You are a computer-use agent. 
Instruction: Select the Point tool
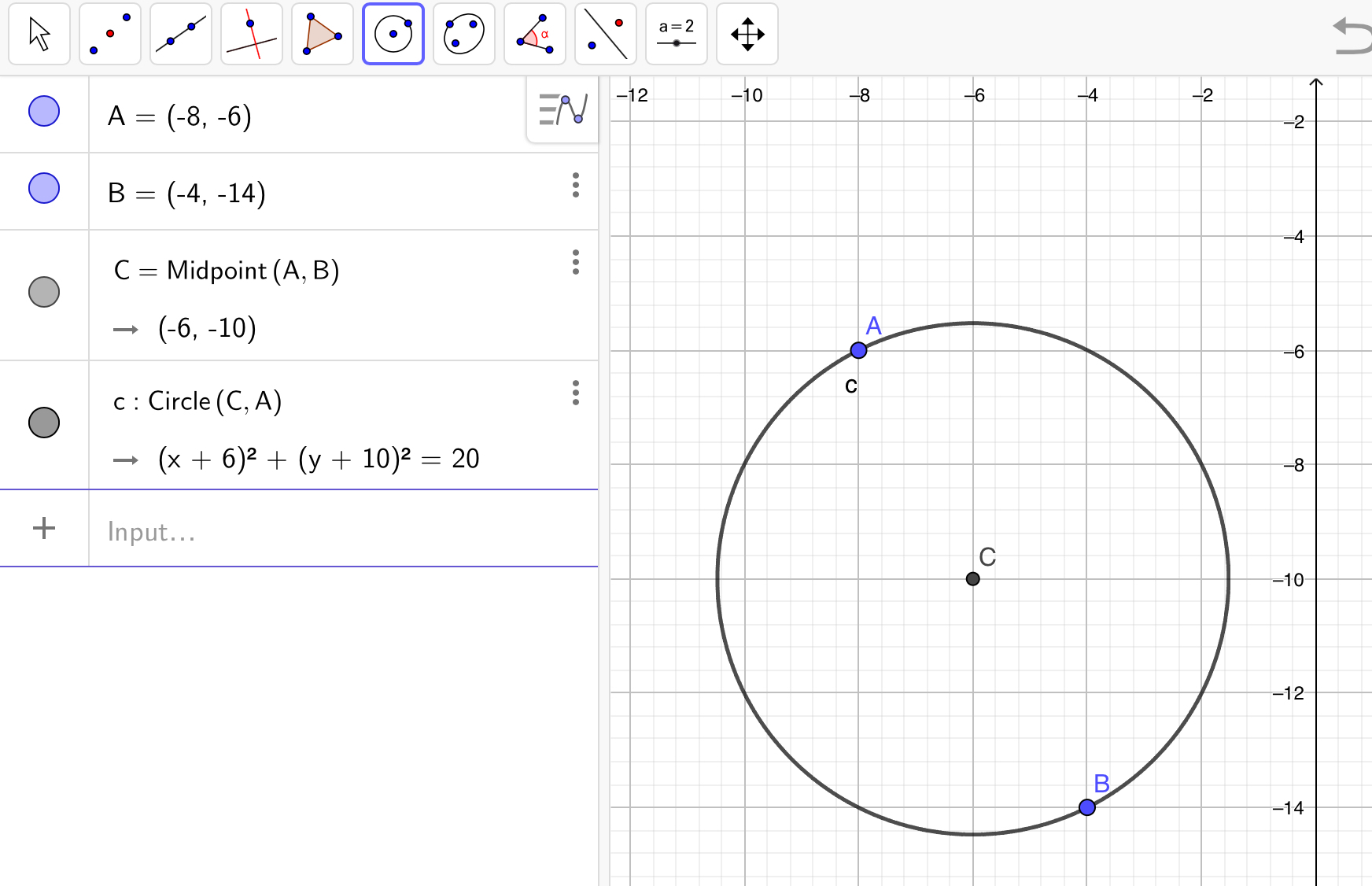click(110, 34)
